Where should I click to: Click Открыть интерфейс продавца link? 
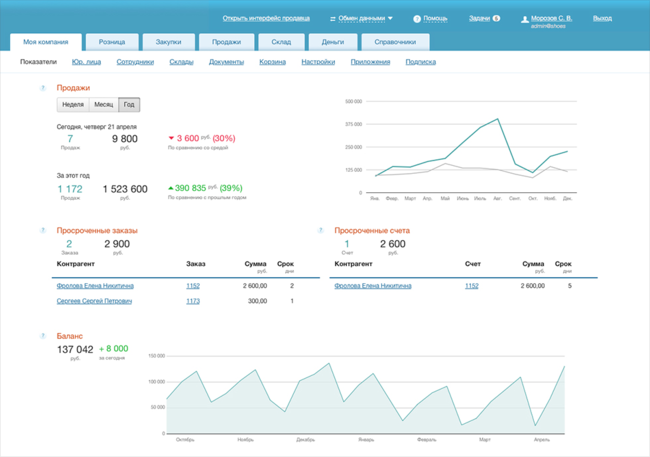265,18
